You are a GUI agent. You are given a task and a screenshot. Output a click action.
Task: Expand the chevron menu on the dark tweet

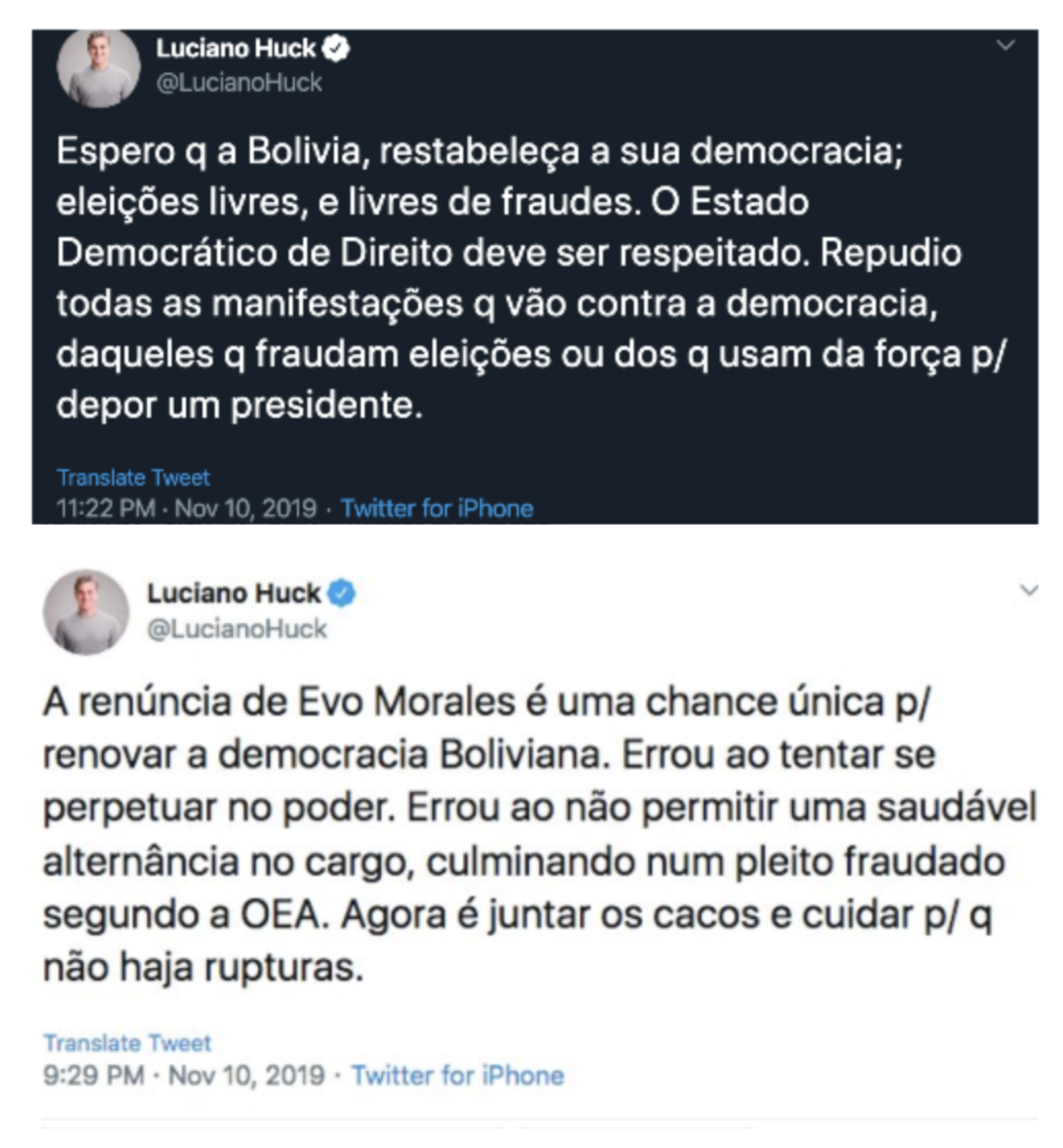coord(1005,45)
